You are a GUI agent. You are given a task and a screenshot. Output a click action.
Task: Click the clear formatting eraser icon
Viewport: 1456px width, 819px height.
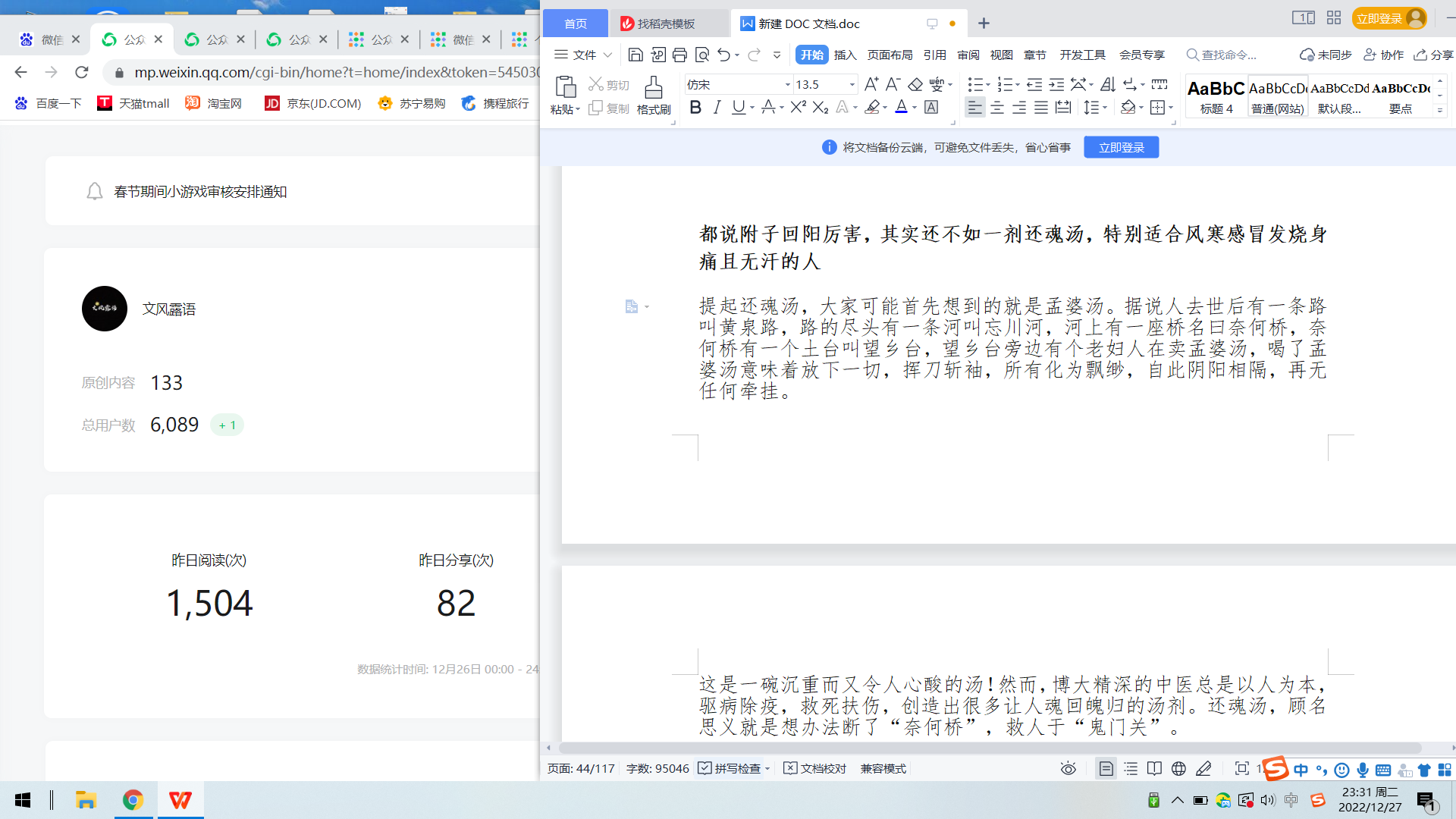(x=915, y=84)
